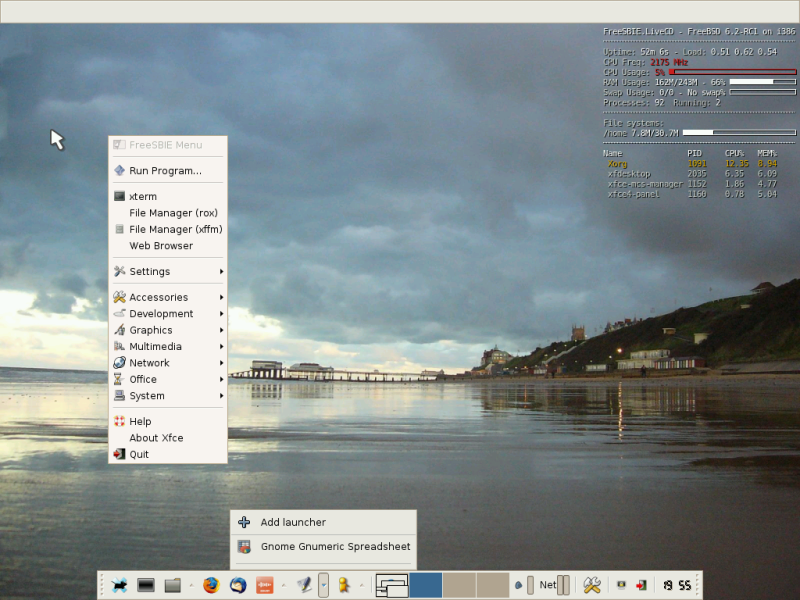Click the yellow figure icon in panel
This screenshot has width=800, height=600.
pyautogui.click(x=344, y=585)
